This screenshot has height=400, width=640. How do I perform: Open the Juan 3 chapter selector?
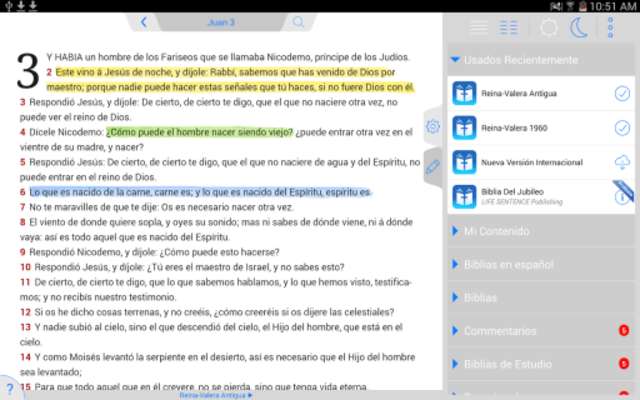coord(221,21)
